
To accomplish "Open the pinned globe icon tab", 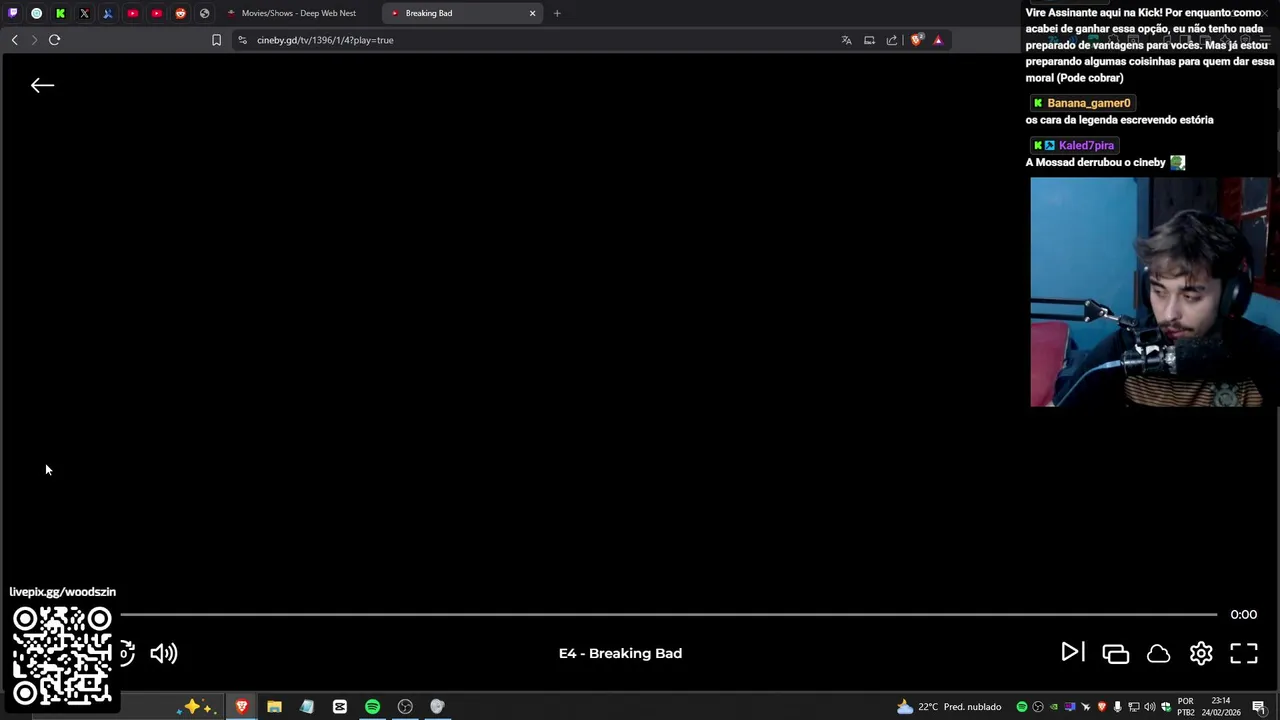I will [x=204, y=13].
